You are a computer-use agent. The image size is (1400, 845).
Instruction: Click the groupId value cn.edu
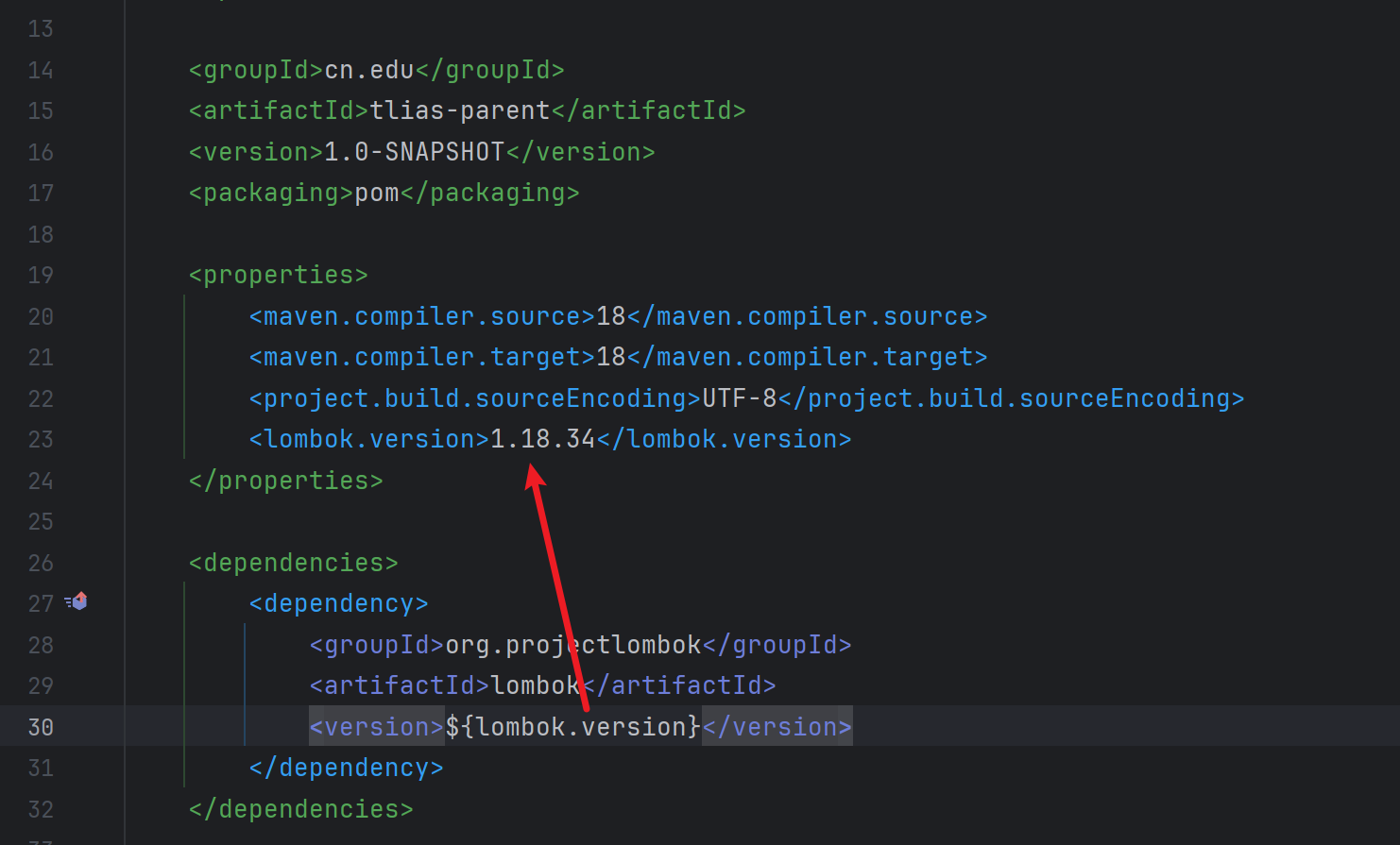[x=369, y=70]
